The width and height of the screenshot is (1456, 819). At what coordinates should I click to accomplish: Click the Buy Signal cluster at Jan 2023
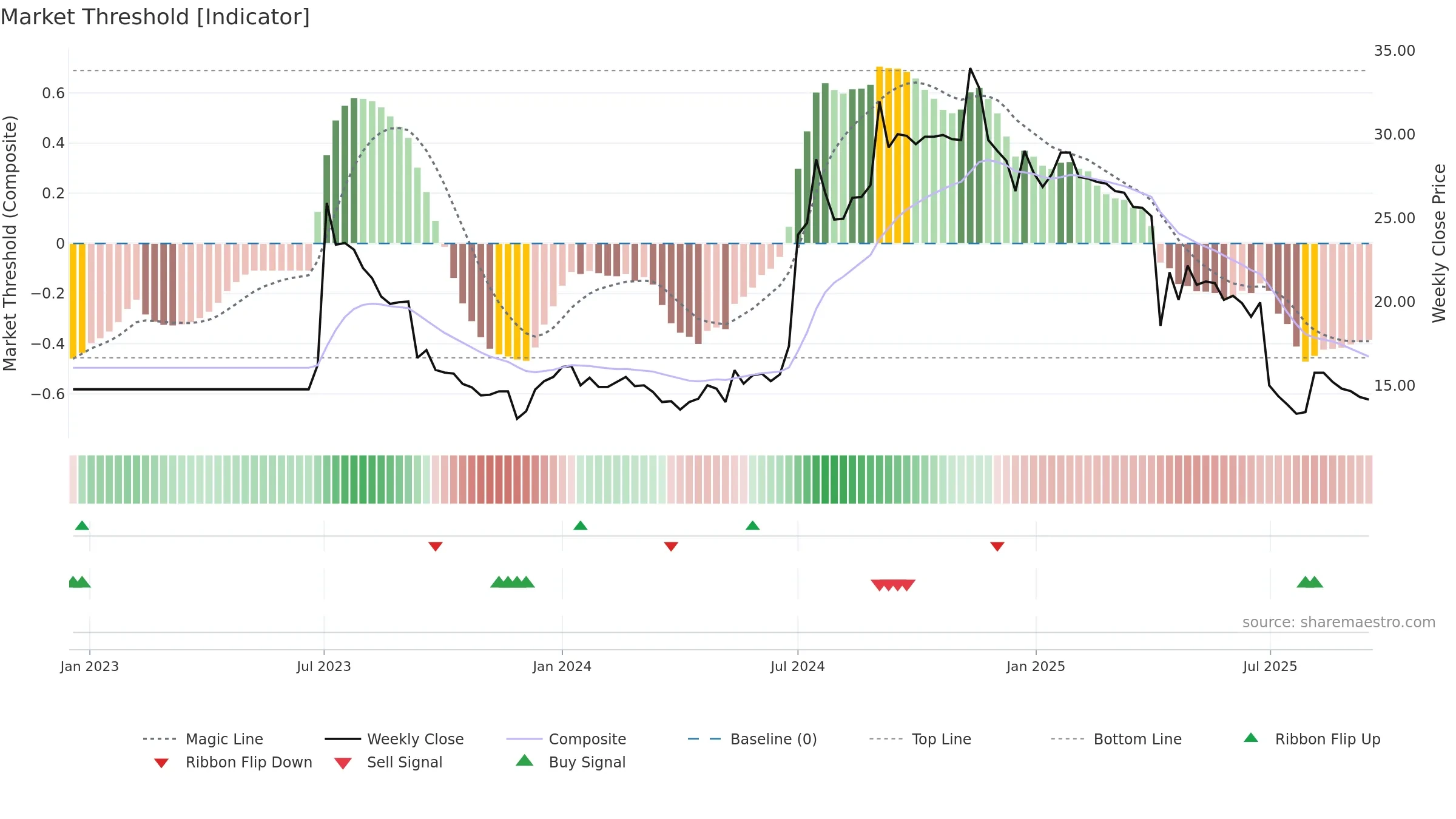click(x=79, y=582)
